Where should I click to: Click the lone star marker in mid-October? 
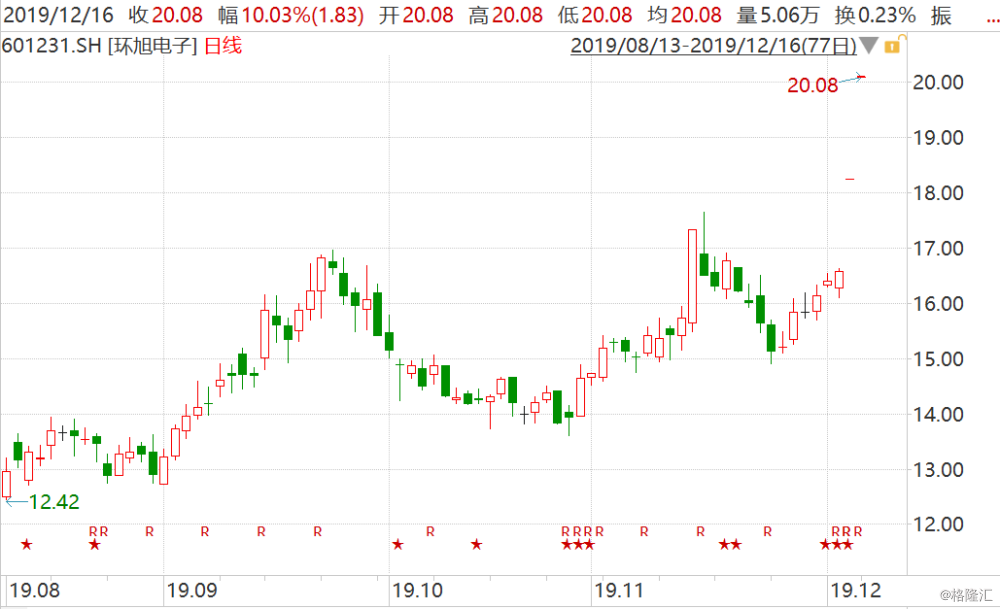coord(477,545)
